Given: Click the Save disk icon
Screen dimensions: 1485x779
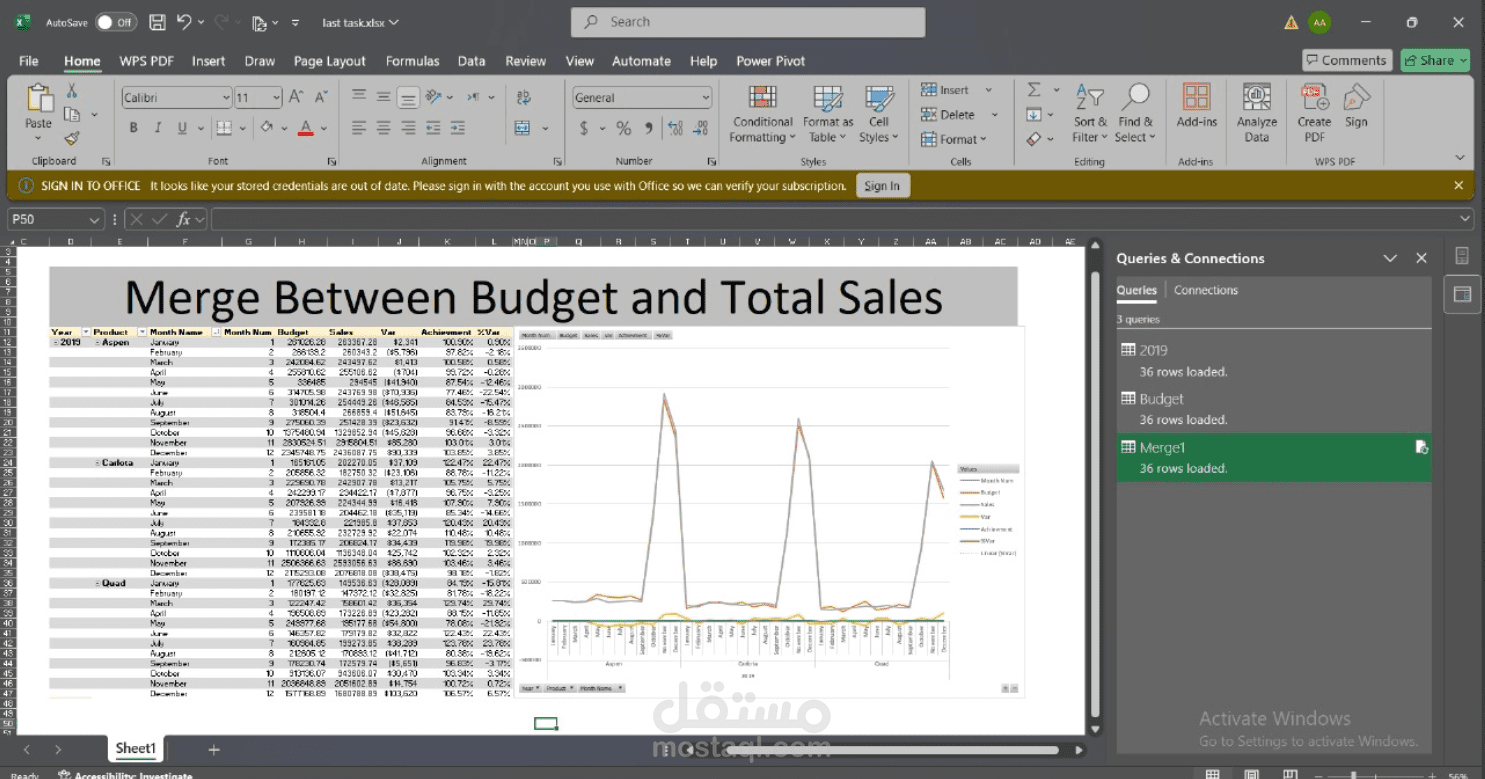Looking at the screenshot, I should pyautogui.click(x=157, y=22).
